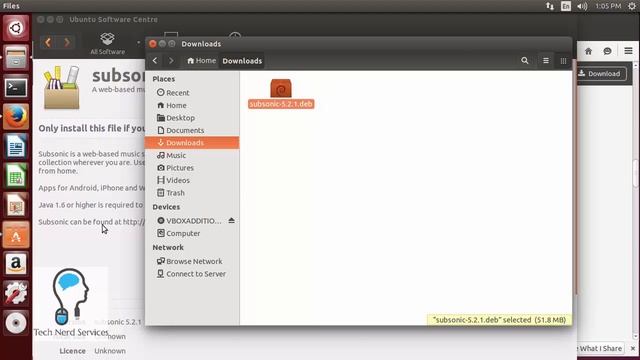The height and width of the screenshot is (360, 640).
Task: Open Files from the launcher
Action: pos(16,58)
